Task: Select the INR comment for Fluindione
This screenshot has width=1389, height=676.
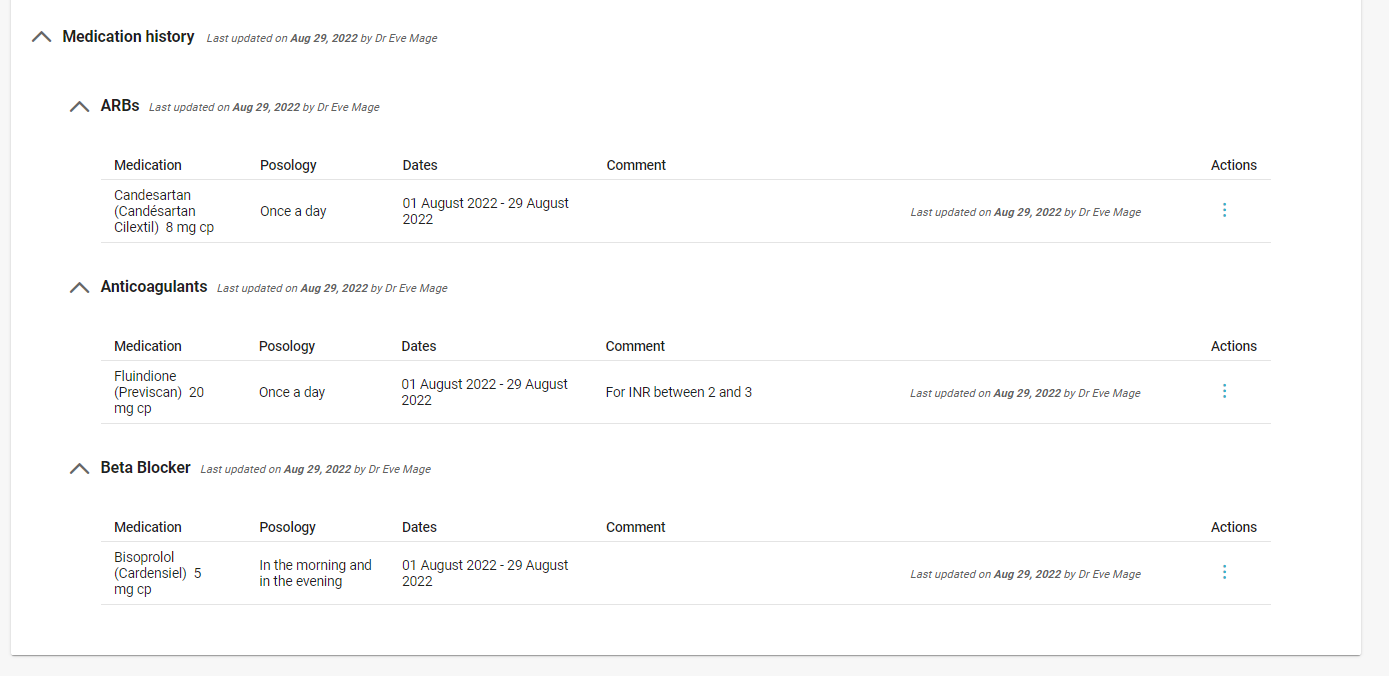Action: coord(679,391)
